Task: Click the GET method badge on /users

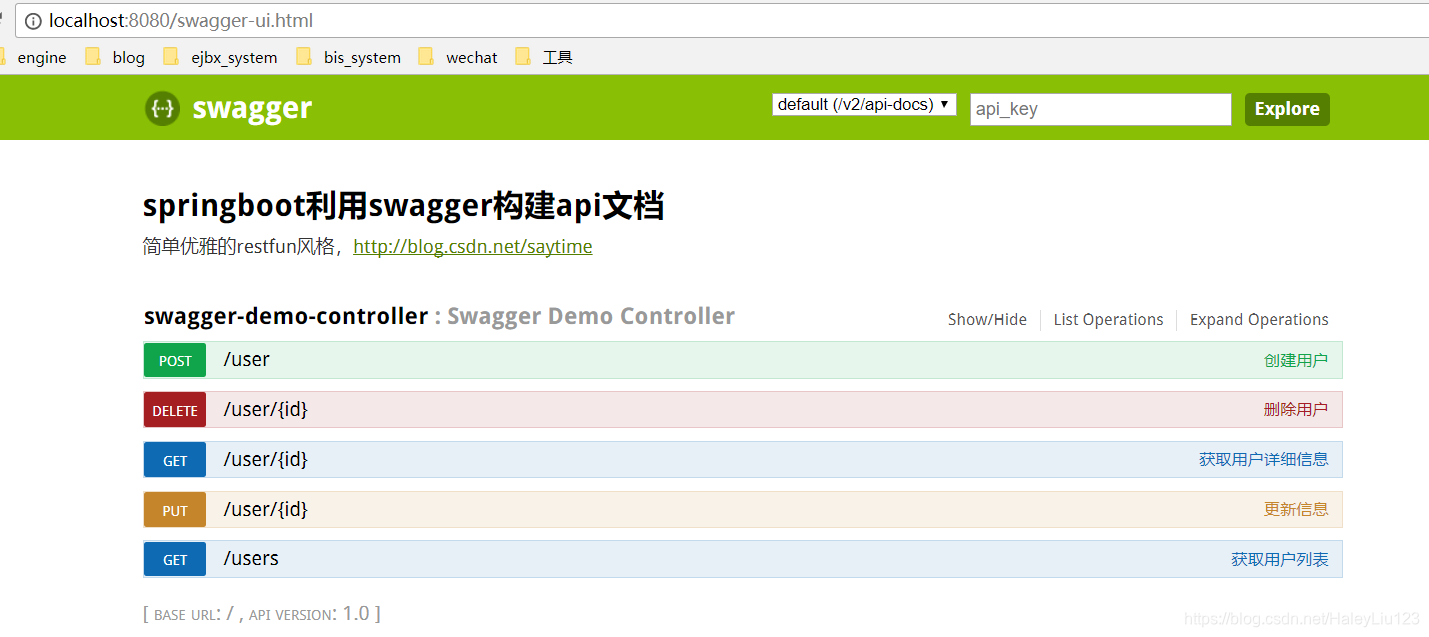Action: [x=174, y=559]
